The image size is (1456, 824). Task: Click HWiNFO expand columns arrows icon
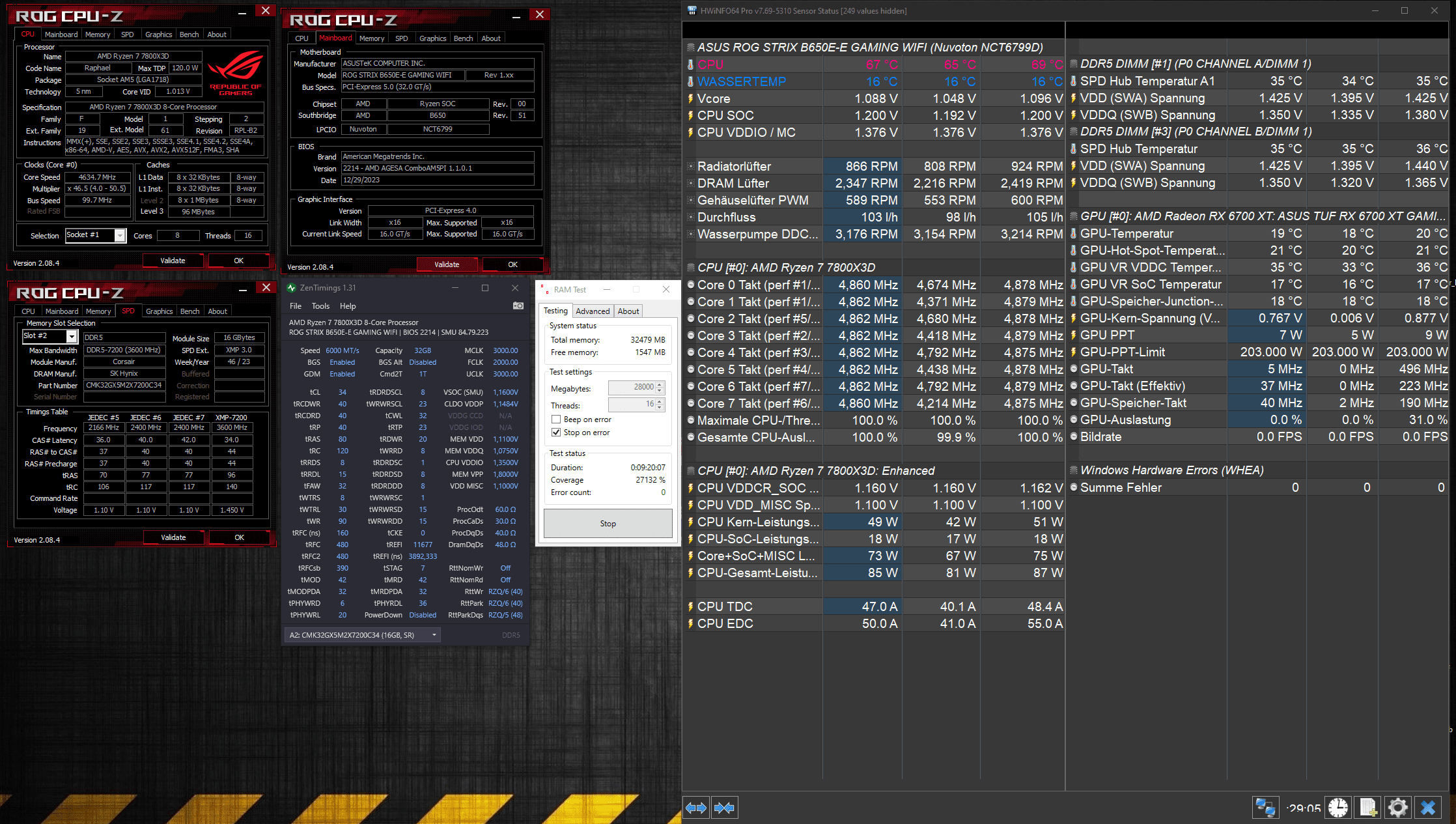(696, 808)
